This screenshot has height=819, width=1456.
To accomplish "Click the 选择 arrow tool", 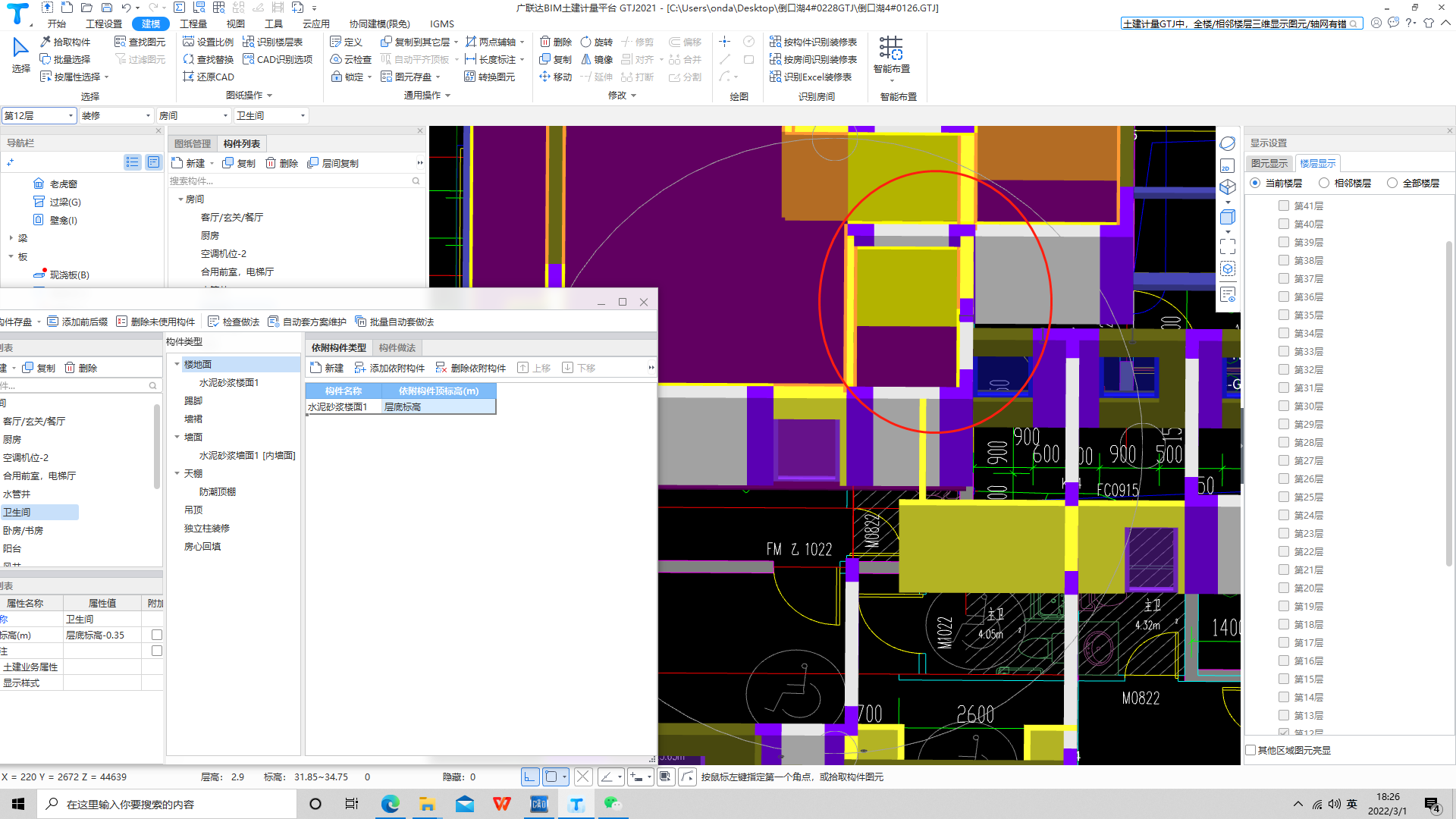I will pos(21,55).
